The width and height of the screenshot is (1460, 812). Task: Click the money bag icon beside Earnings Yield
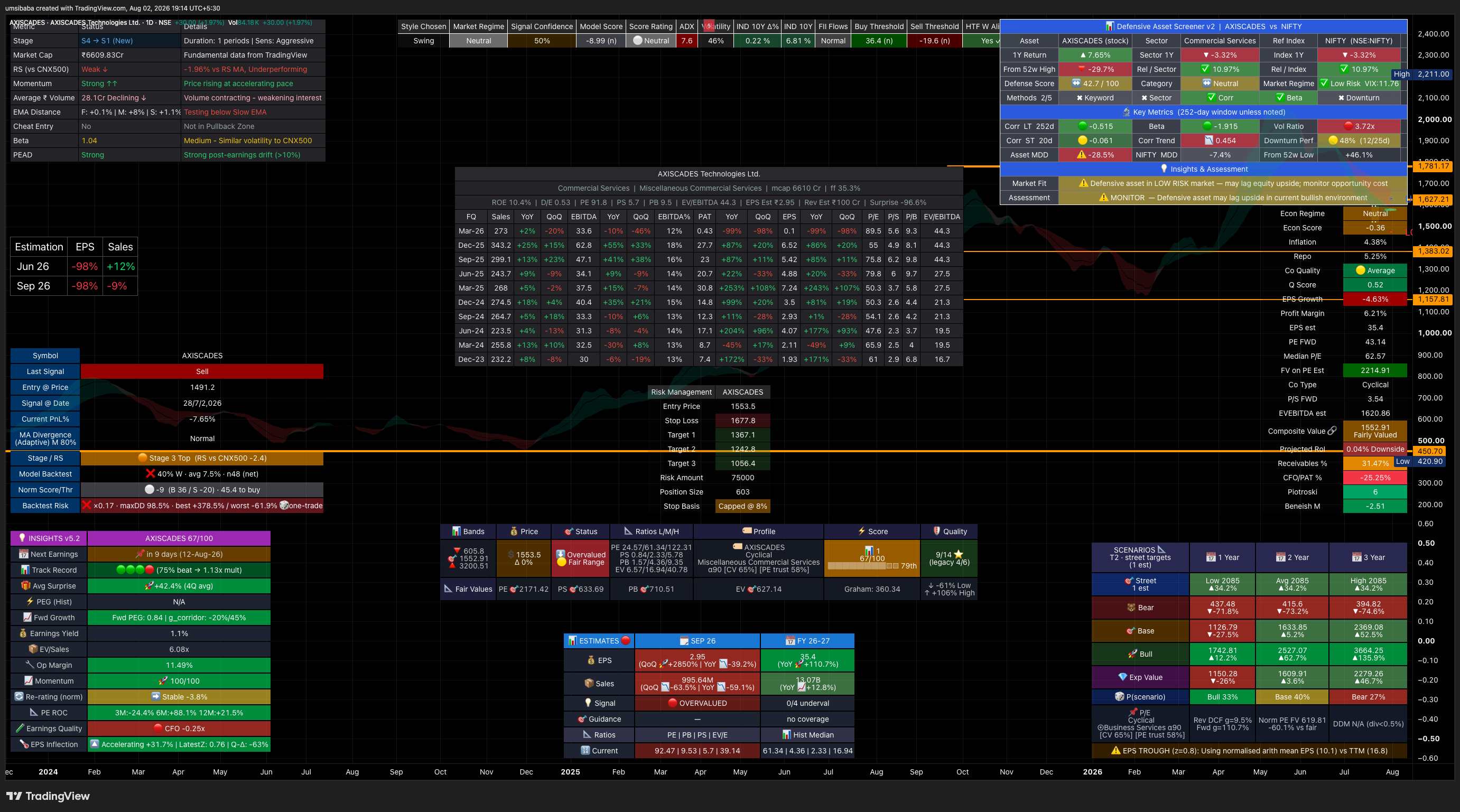pos(23,633)
